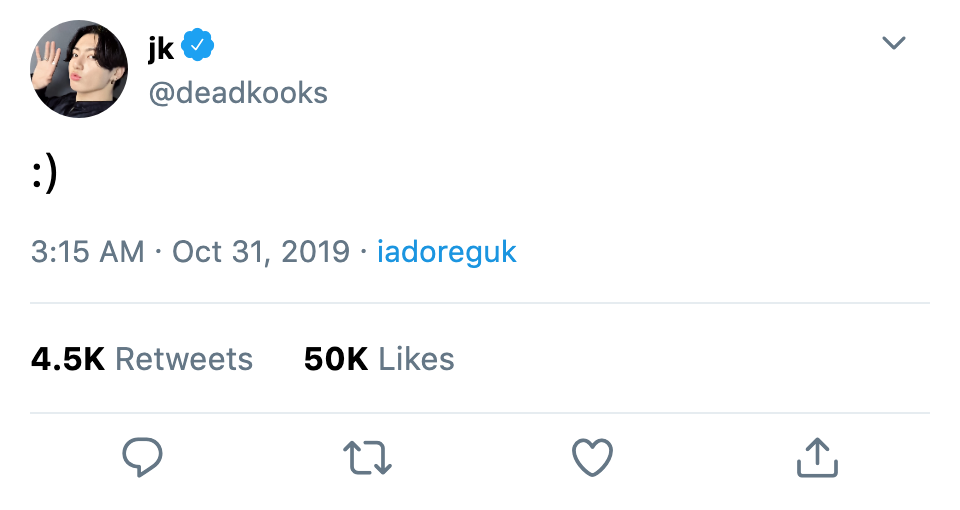960x510 pixels.
Task: View the 50K like count
Action: coord(336,359)
